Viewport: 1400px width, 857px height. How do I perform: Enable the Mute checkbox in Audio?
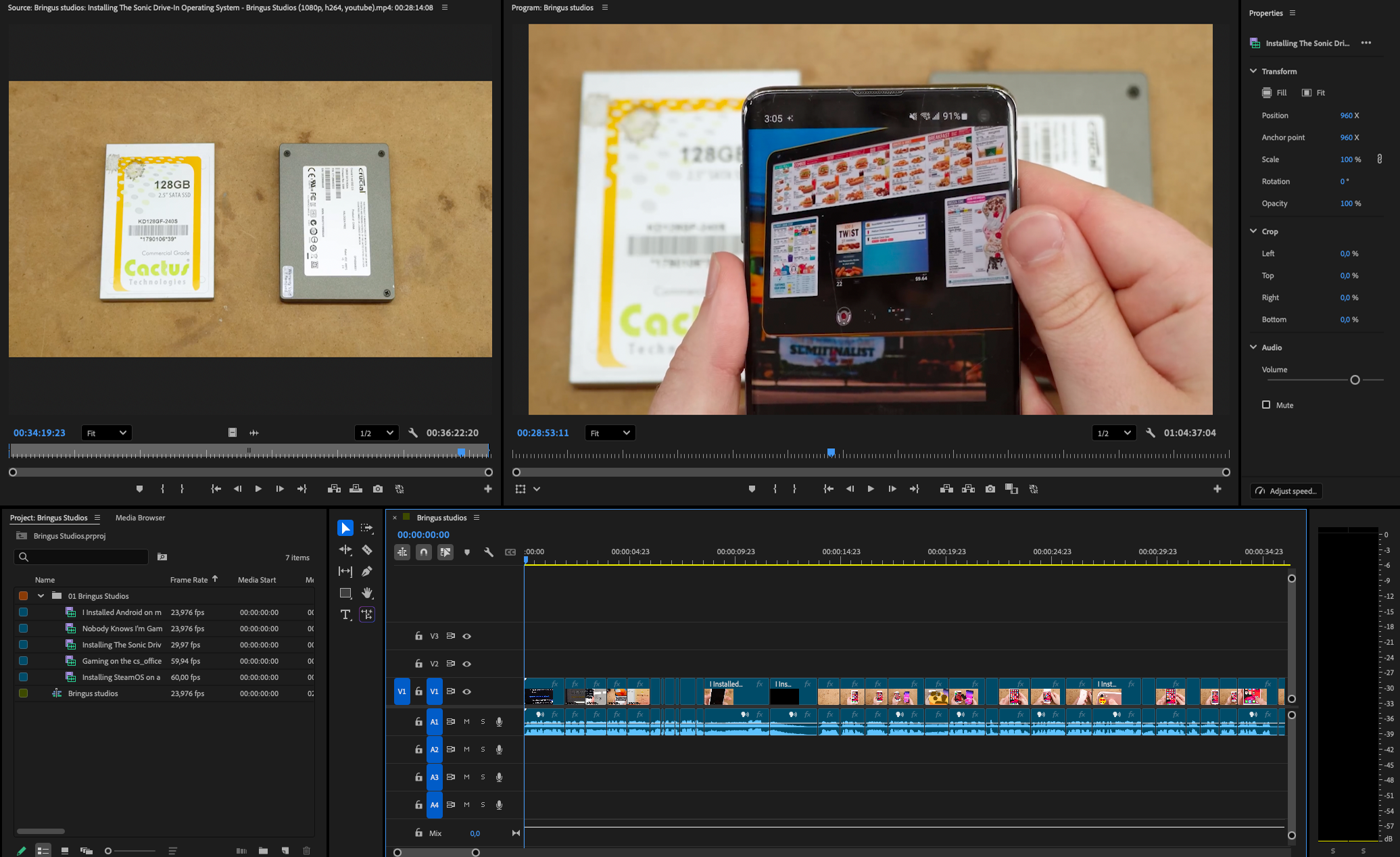tap(1266, 405)
